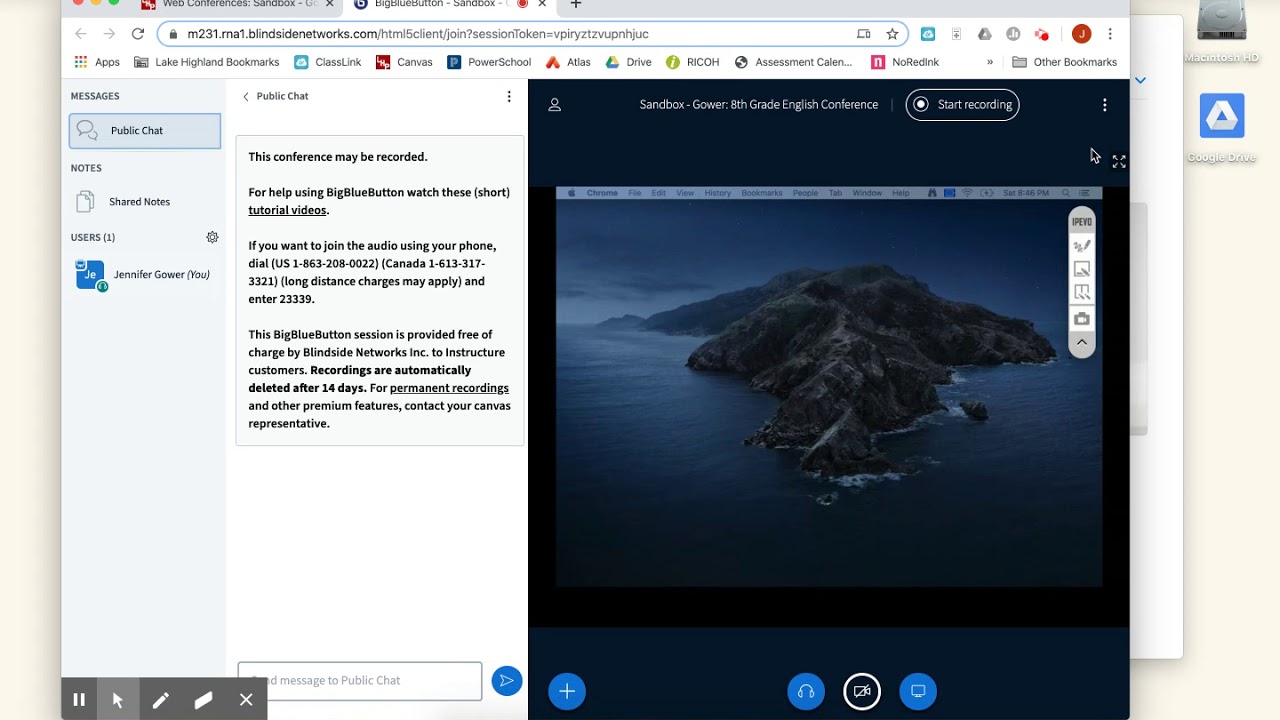This screenshot has height=720, width=1280.
Task: Click the headset audio button
Action: [x=806, y=691]
